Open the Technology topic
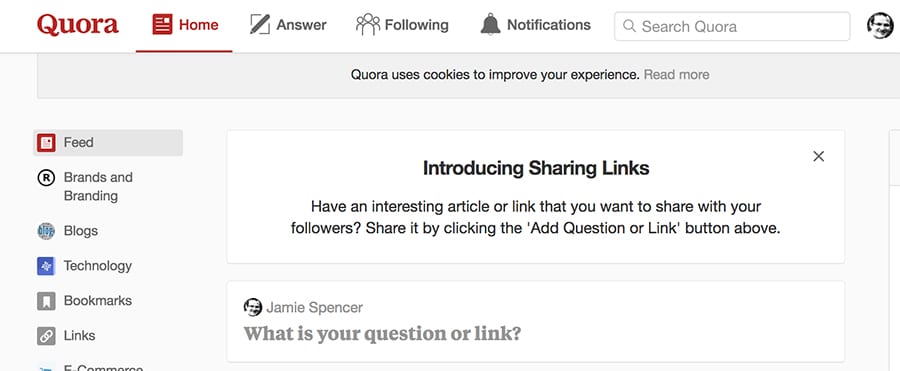The image size is (900, 371). point(98,266)
